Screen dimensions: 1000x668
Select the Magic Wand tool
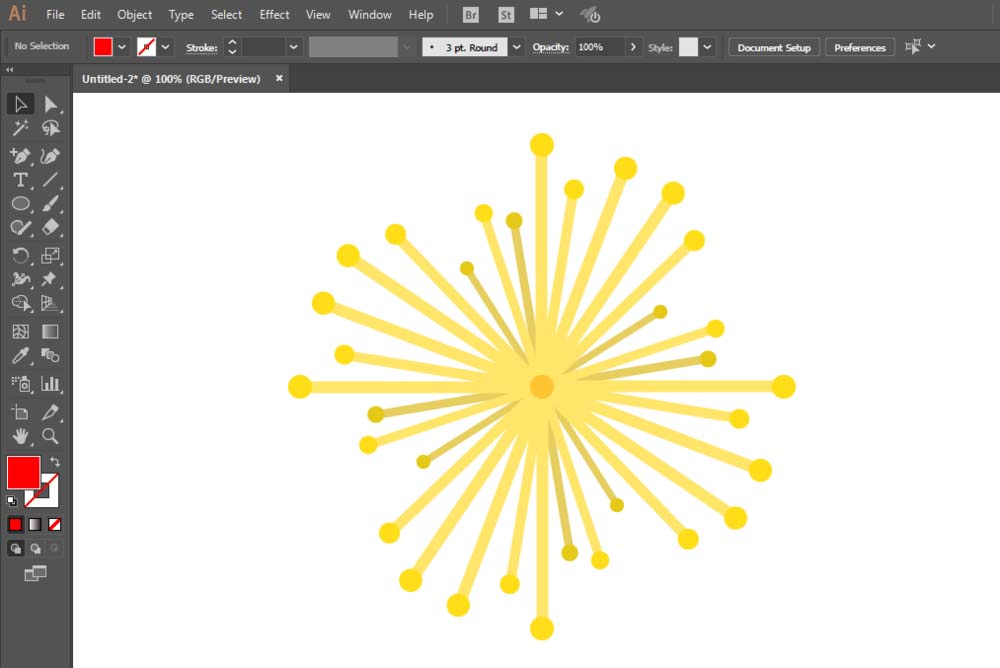(x=20, y=128)
